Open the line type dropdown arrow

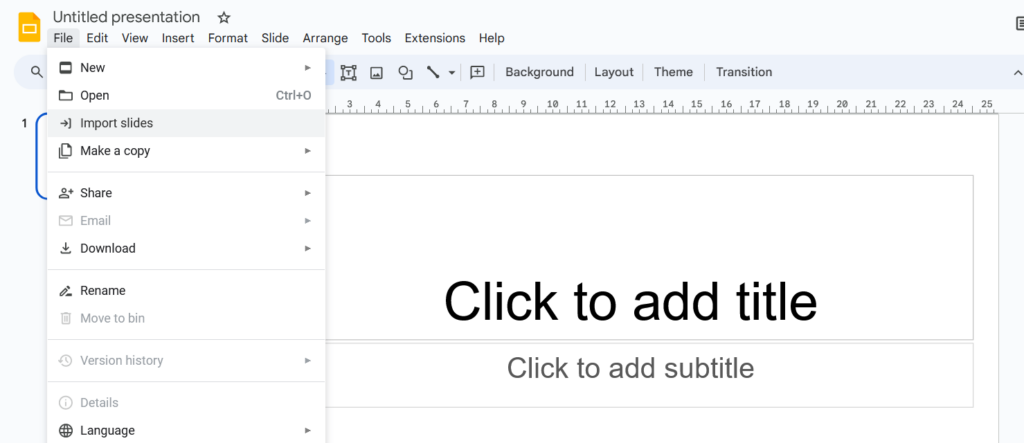tap(452, 72)
